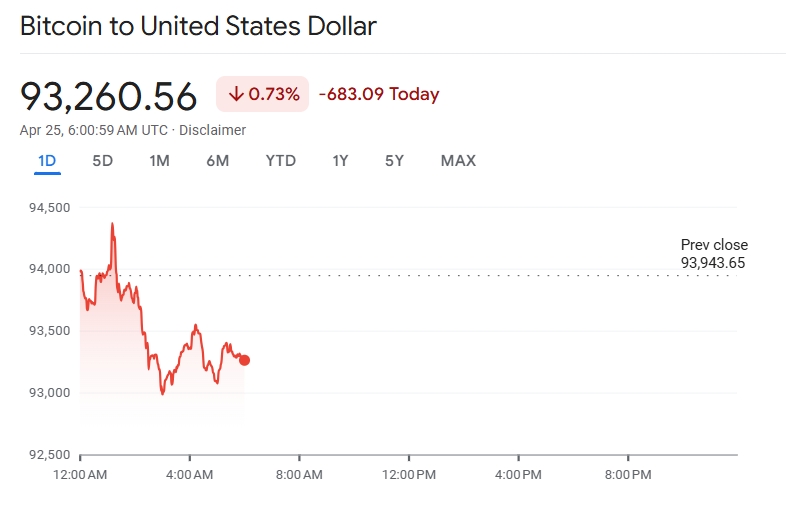Click the 93,260.56 price value

[109, 96]
